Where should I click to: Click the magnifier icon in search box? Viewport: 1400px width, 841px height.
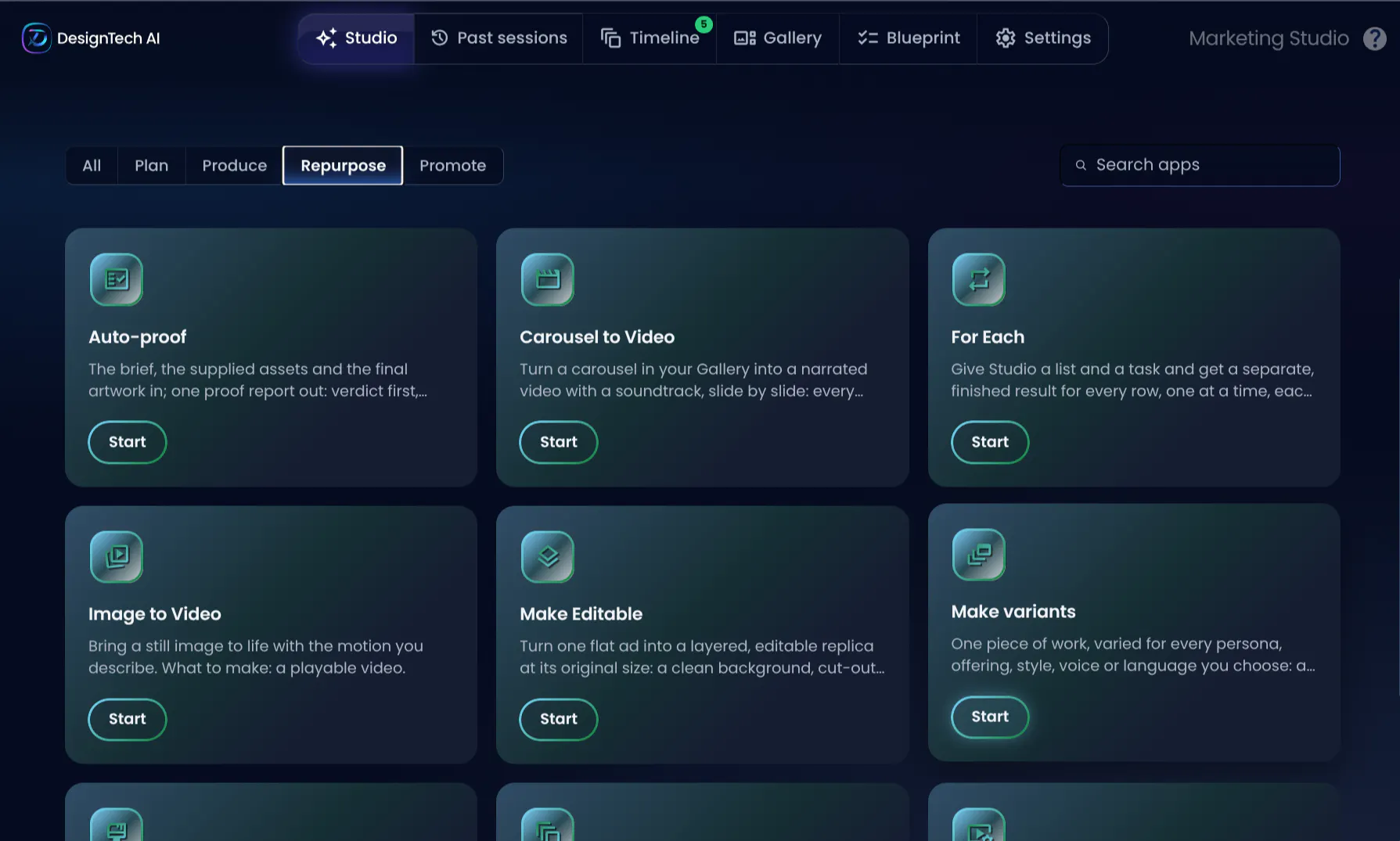coord(1081,165)
